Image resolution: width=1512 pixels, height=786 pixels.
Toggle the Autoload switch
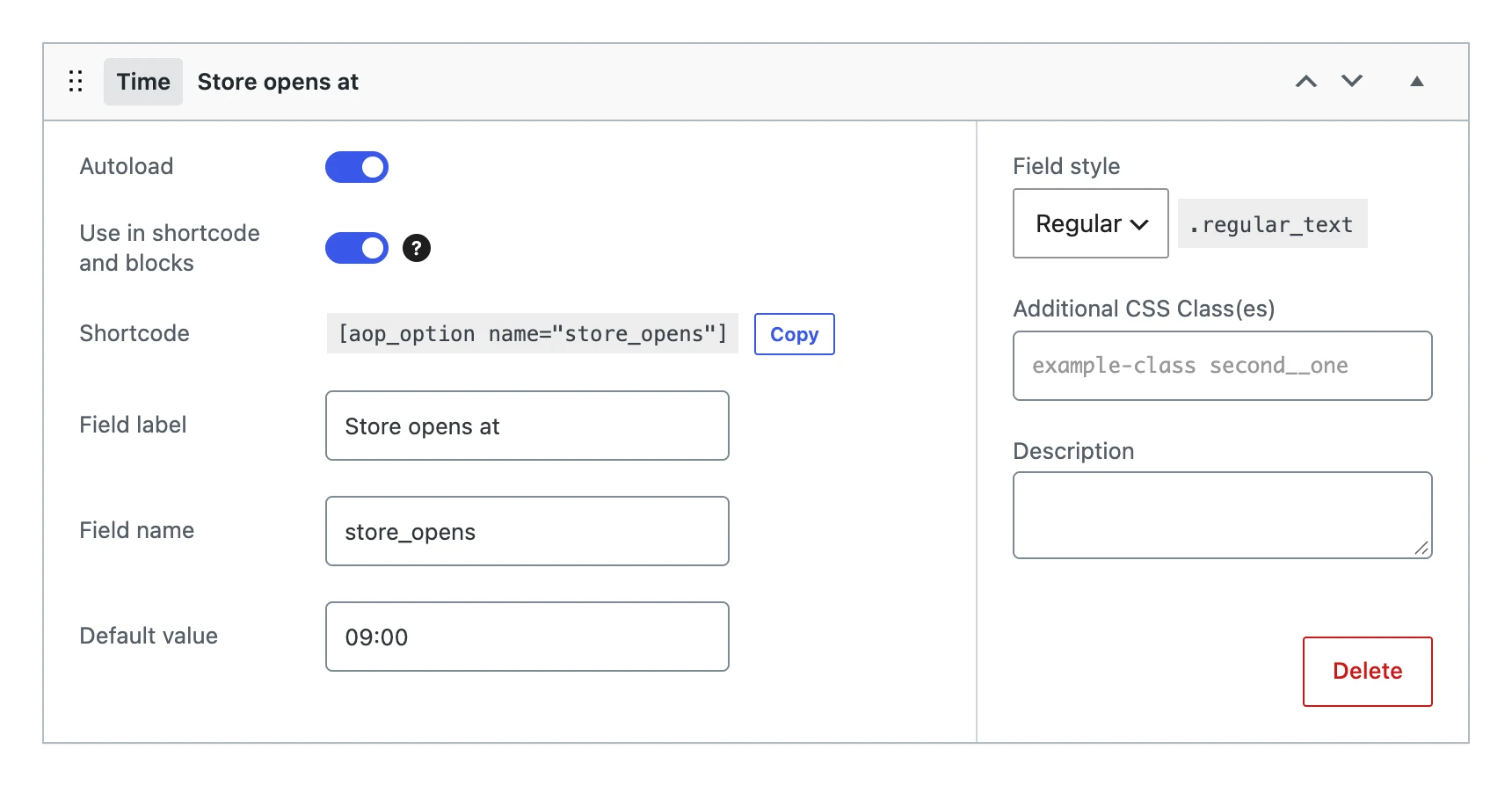point(357,167)
